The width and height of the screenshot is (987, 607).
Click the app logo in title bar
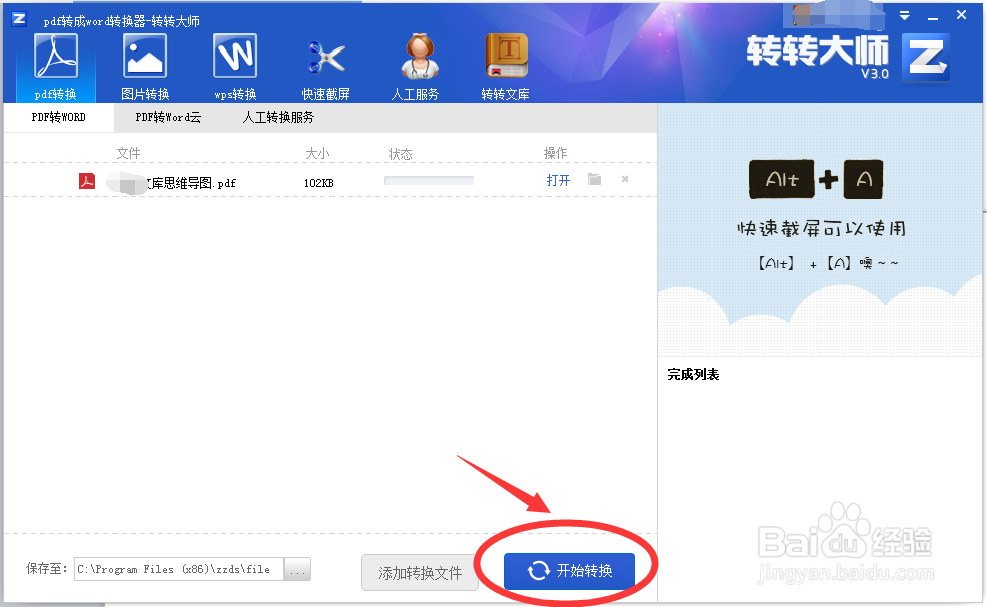tap(20, 19)
